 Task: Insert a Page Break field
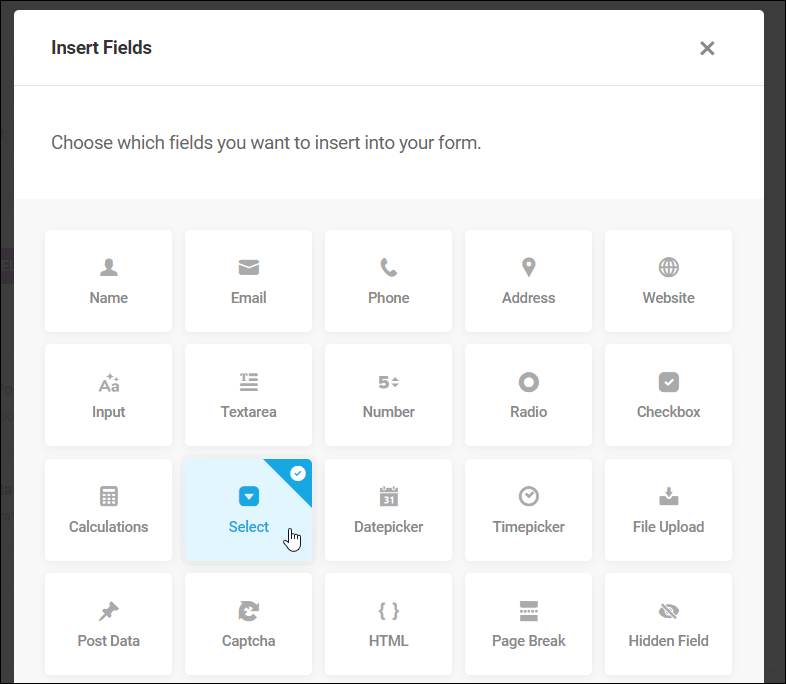click(528, 624)
